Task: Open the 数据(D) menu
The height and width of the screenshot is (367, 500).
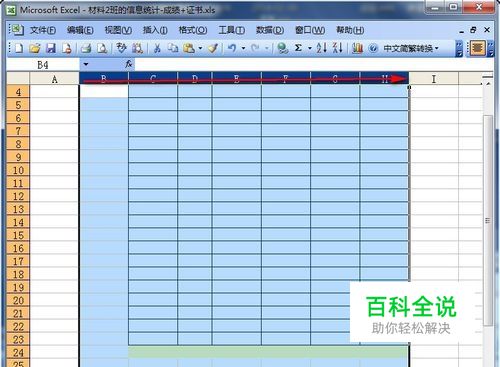Action: pos(270,30)
